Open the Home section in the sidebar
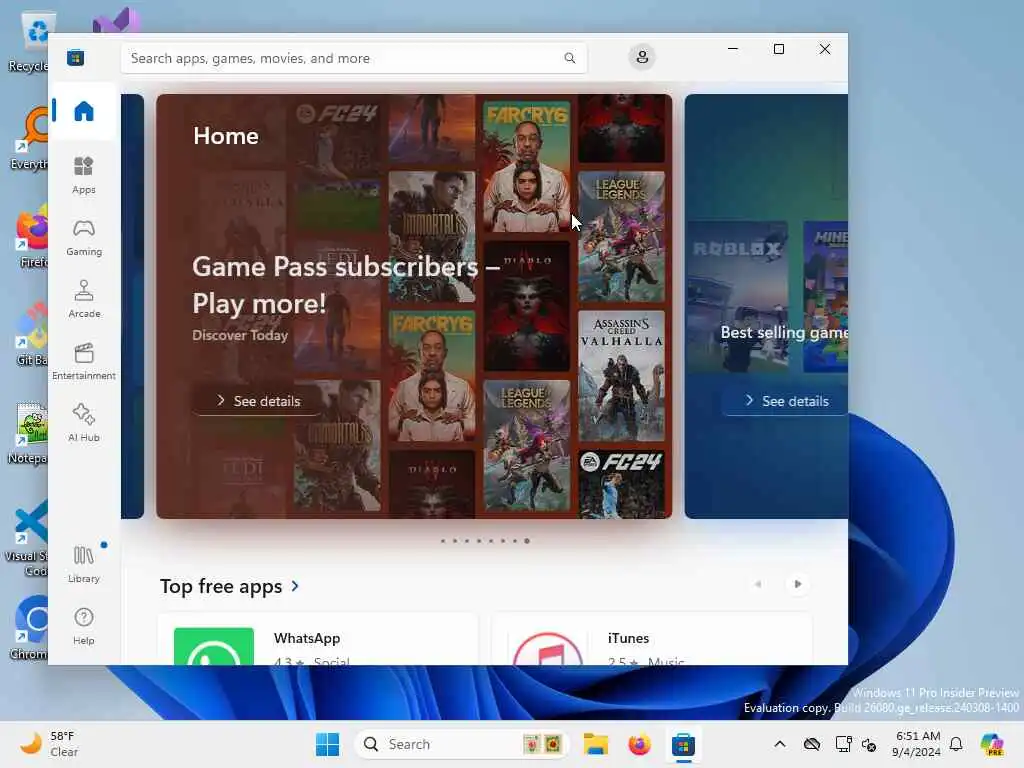Image resolution: width=1024 pixels, height=768 pixels. click(84, 111)
